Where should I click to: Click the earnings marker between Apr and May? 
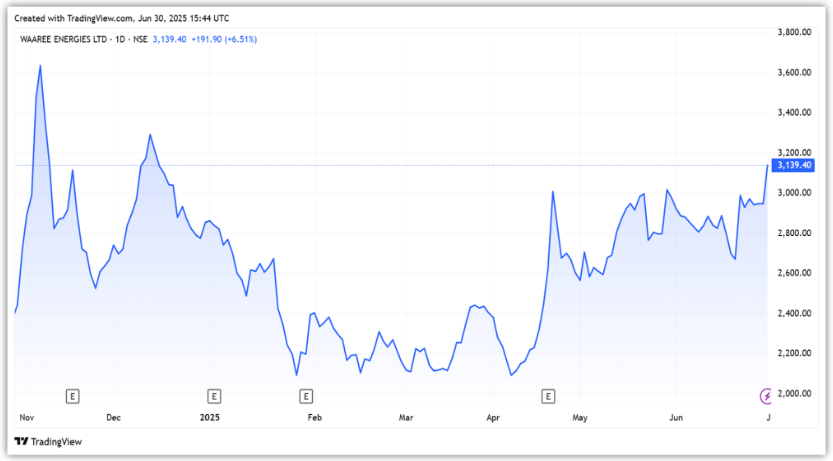pos(548,396)
